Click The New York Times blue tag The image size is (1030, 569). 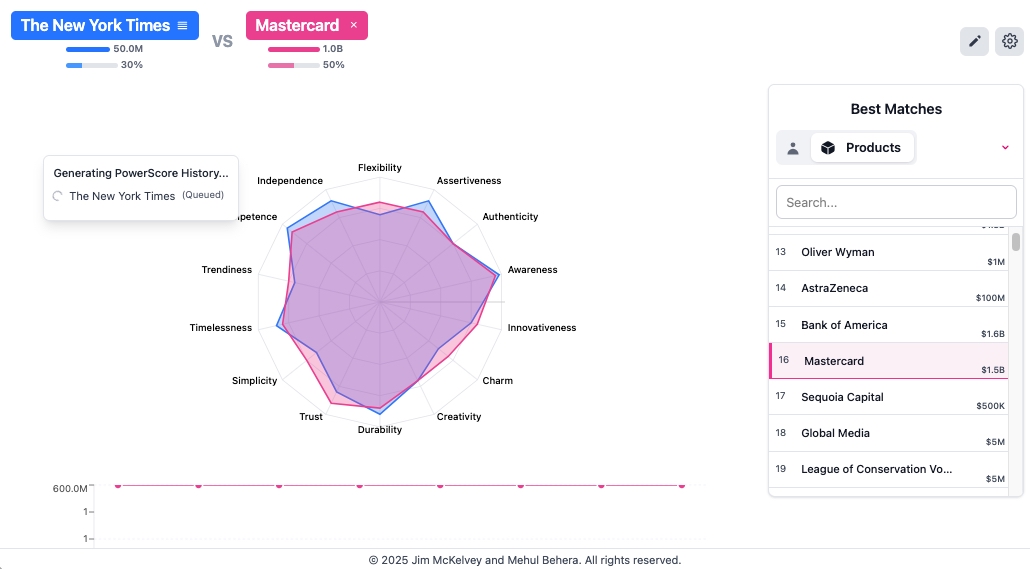(104, 26)
